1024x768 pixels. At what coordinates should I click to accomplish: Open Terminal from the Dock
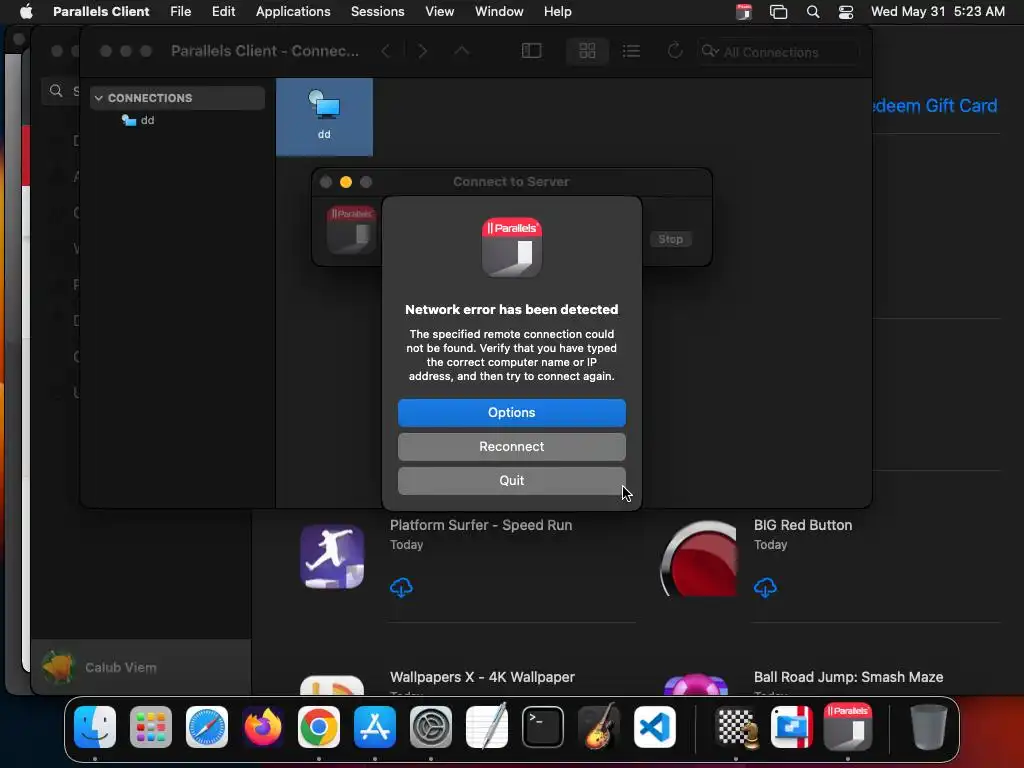(x=543, y=727)
